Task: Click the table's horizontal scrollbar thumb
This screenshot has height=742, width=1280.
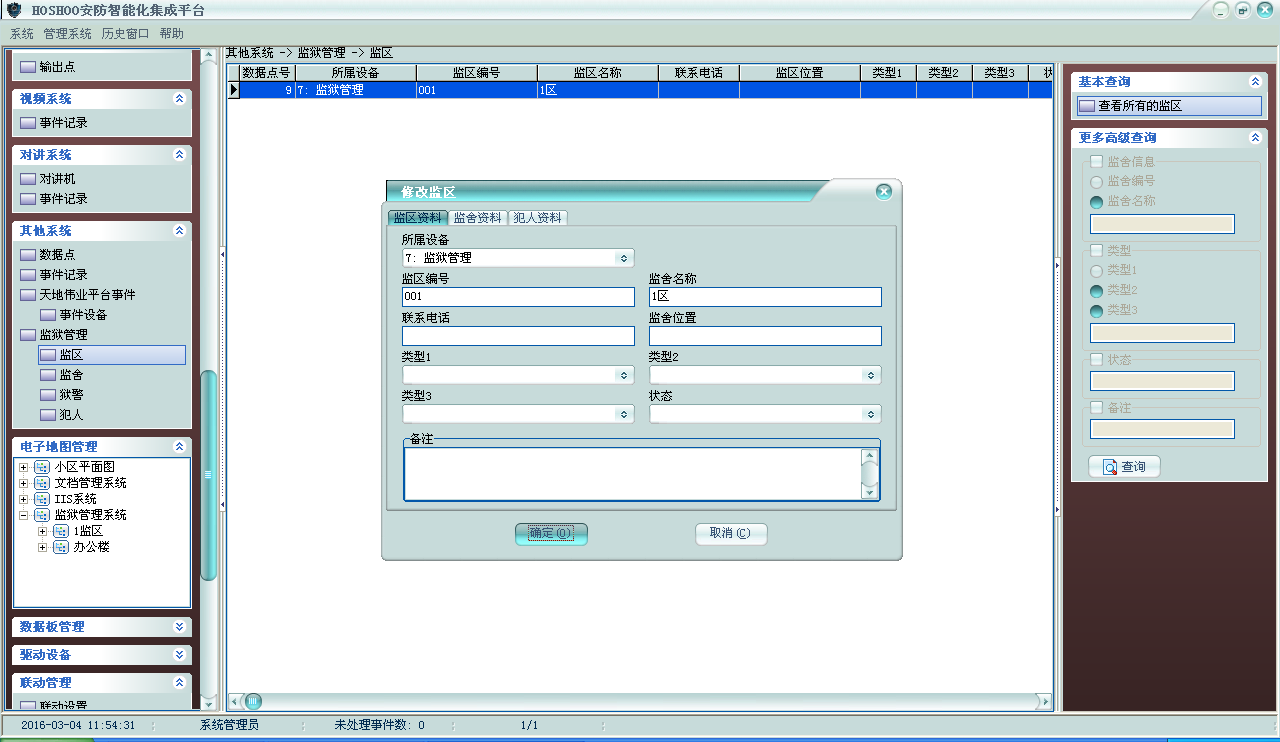Action: click(254, 701)
